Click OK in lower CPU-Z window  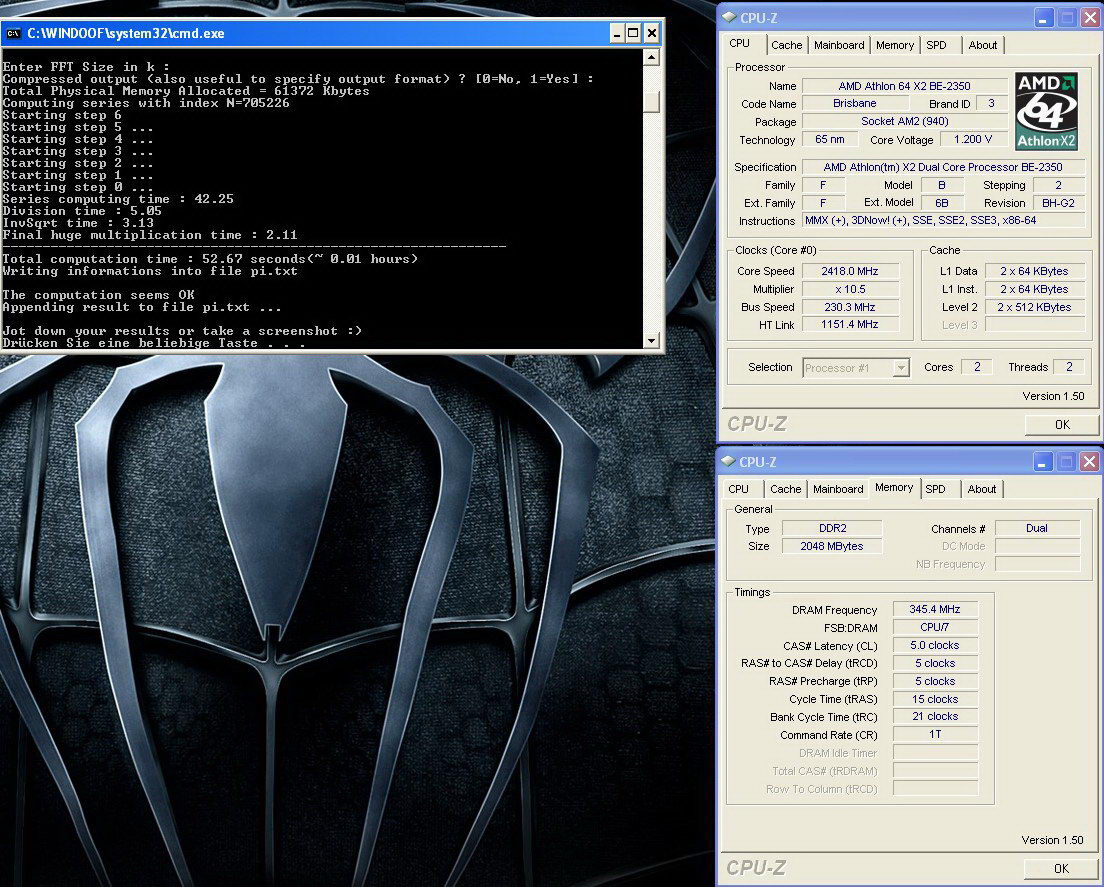(x=1061, y=868)
